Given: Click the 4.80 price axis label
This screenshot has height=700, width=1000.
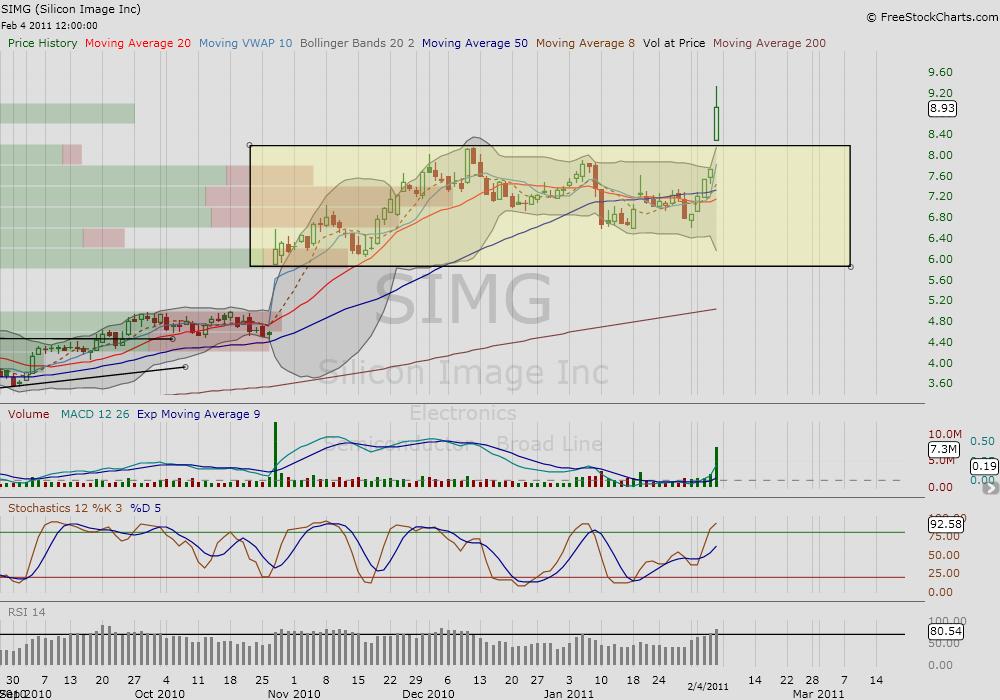Looking at the screenshot, I should [x=940, y=321].
